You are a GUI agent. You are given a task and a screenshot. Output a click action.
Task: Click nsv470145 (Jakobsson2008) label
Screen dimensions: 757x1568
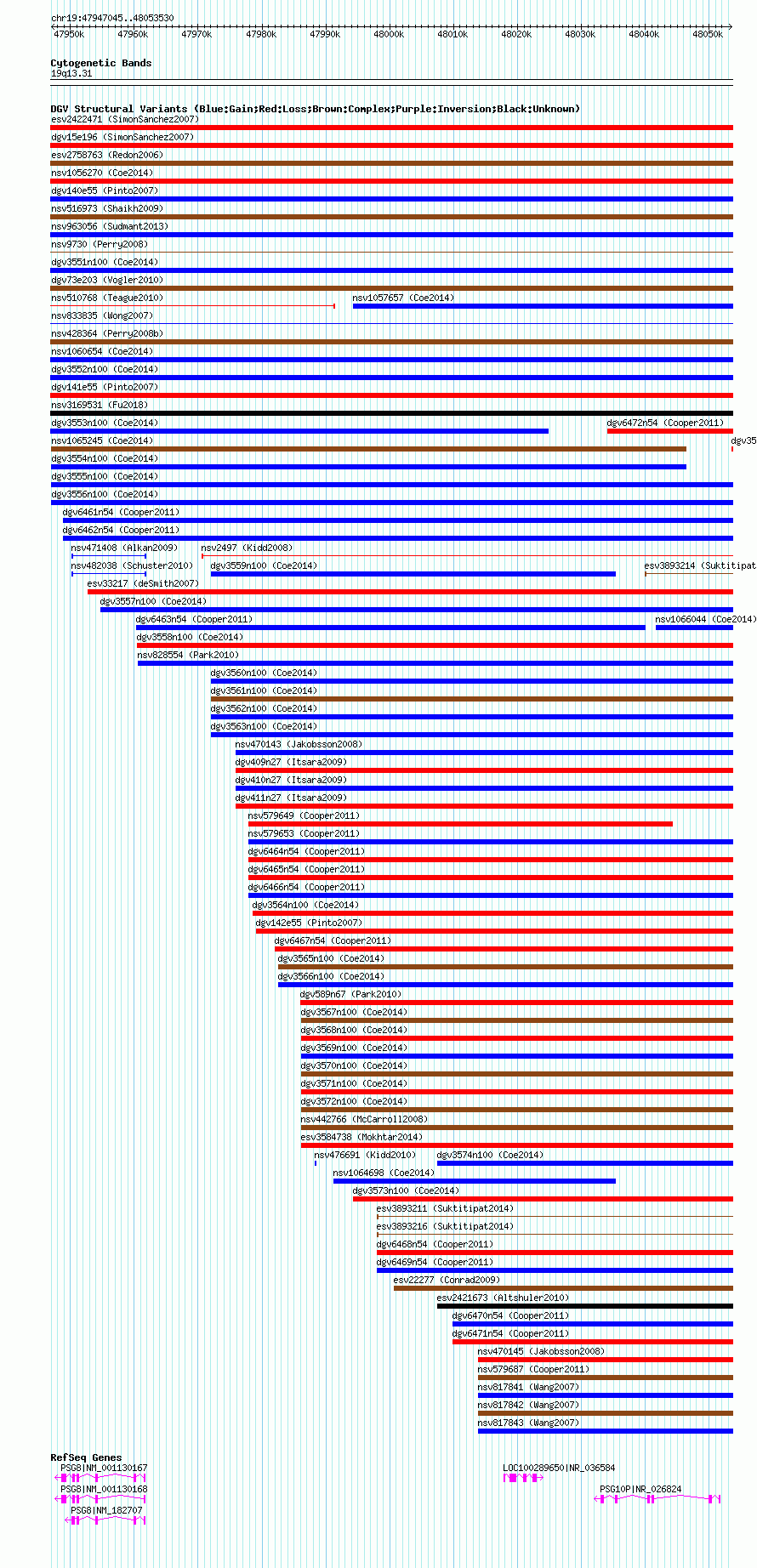pyautogui.click(x=542, y=1351)
